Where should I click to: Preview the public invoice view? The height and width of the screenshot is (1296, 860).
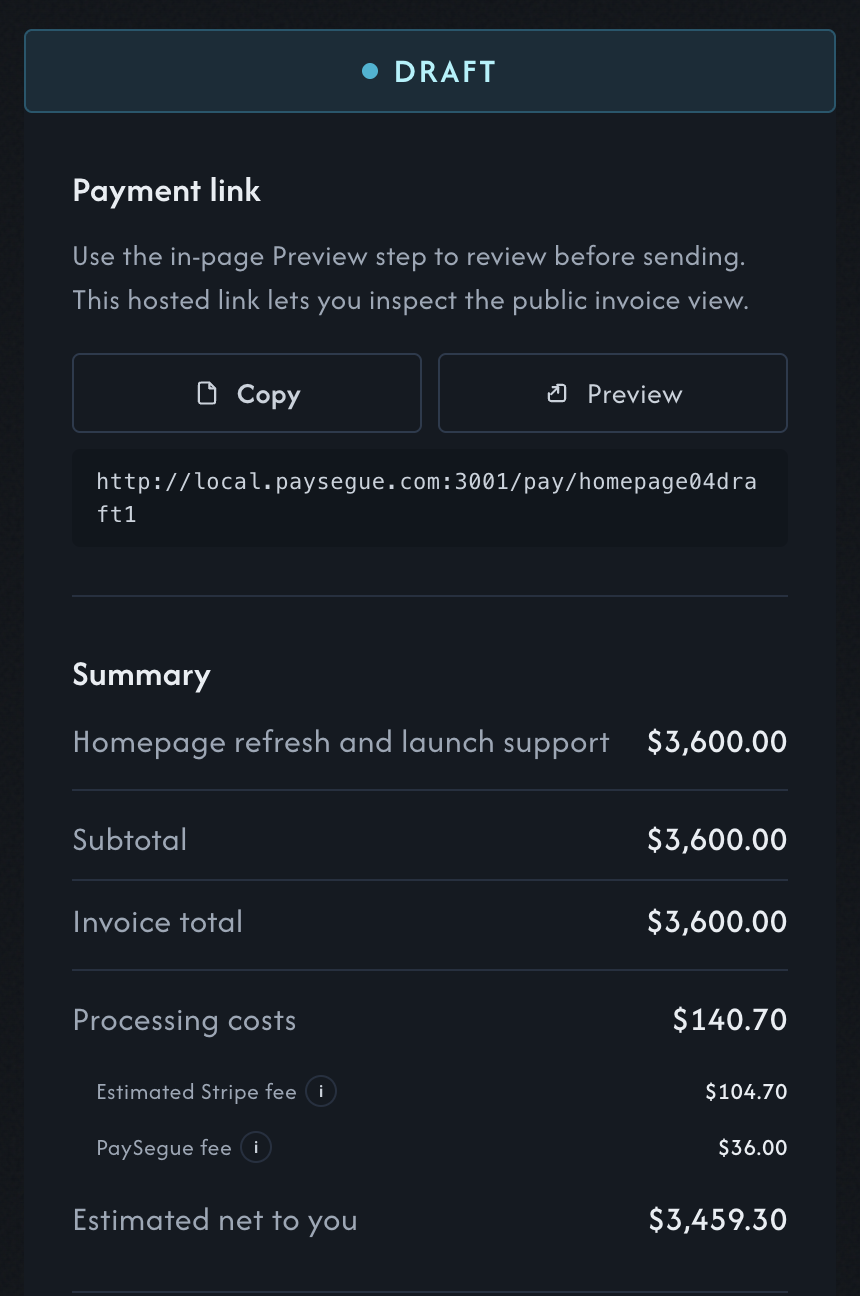[612, 393]
